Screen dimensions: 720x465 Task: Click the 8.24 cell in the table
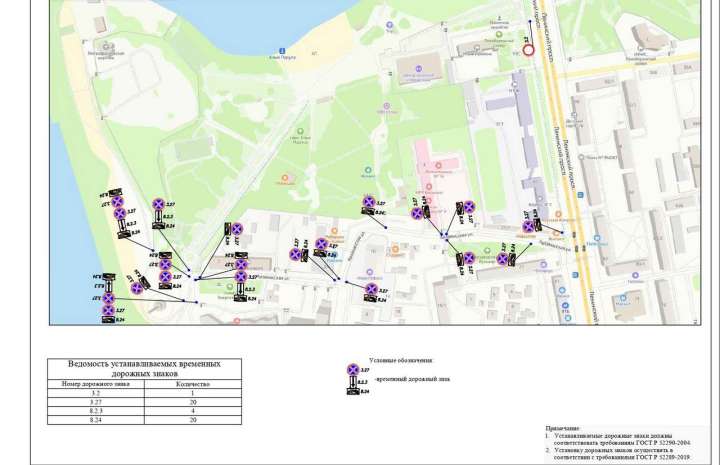96,420
